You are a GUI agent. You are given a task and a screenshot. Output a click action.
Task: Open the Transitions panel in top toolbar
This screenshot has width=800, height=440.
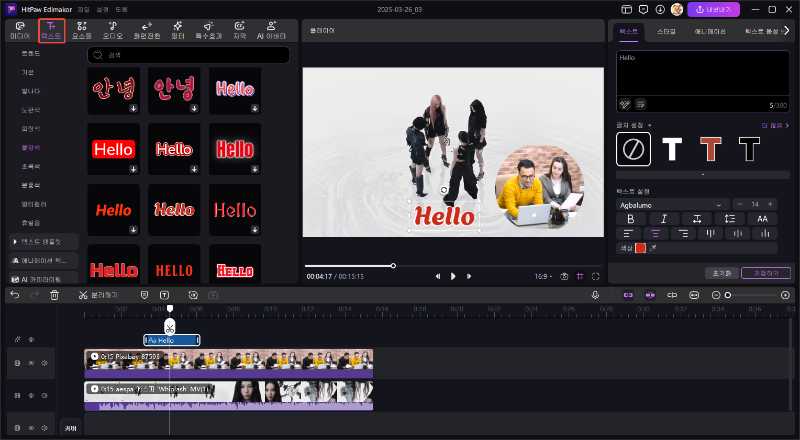(x=147, y=31)
